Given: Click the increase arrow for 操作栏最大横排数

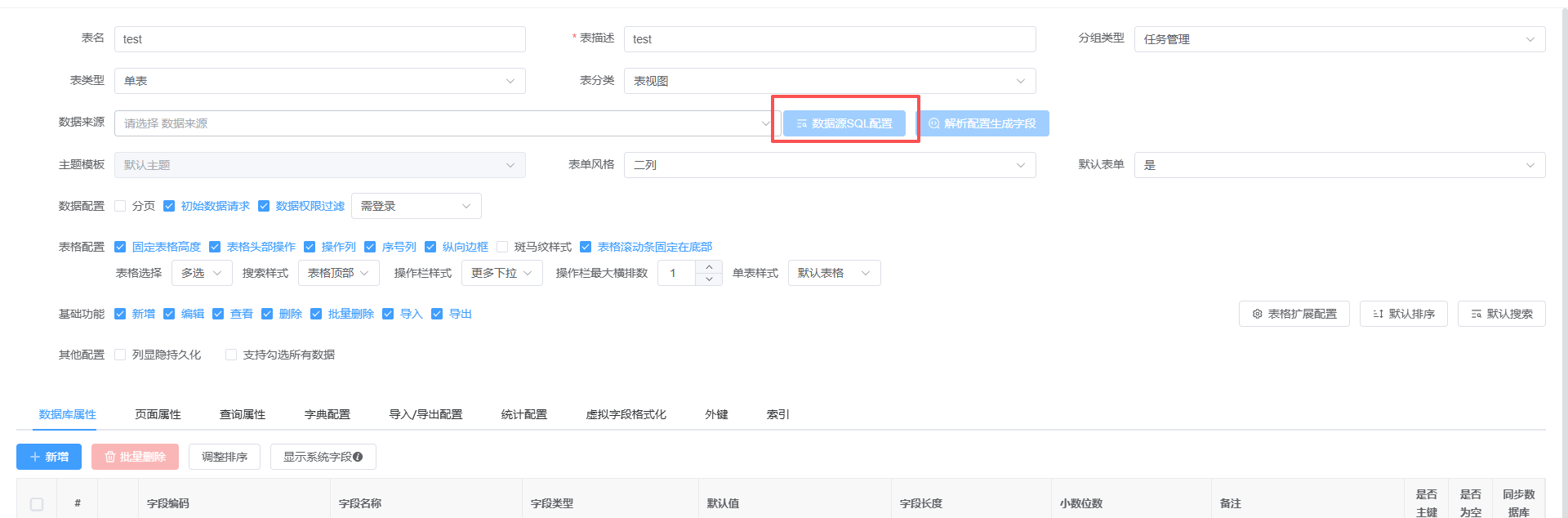Looking at the screenshot, I should [709, 267].
